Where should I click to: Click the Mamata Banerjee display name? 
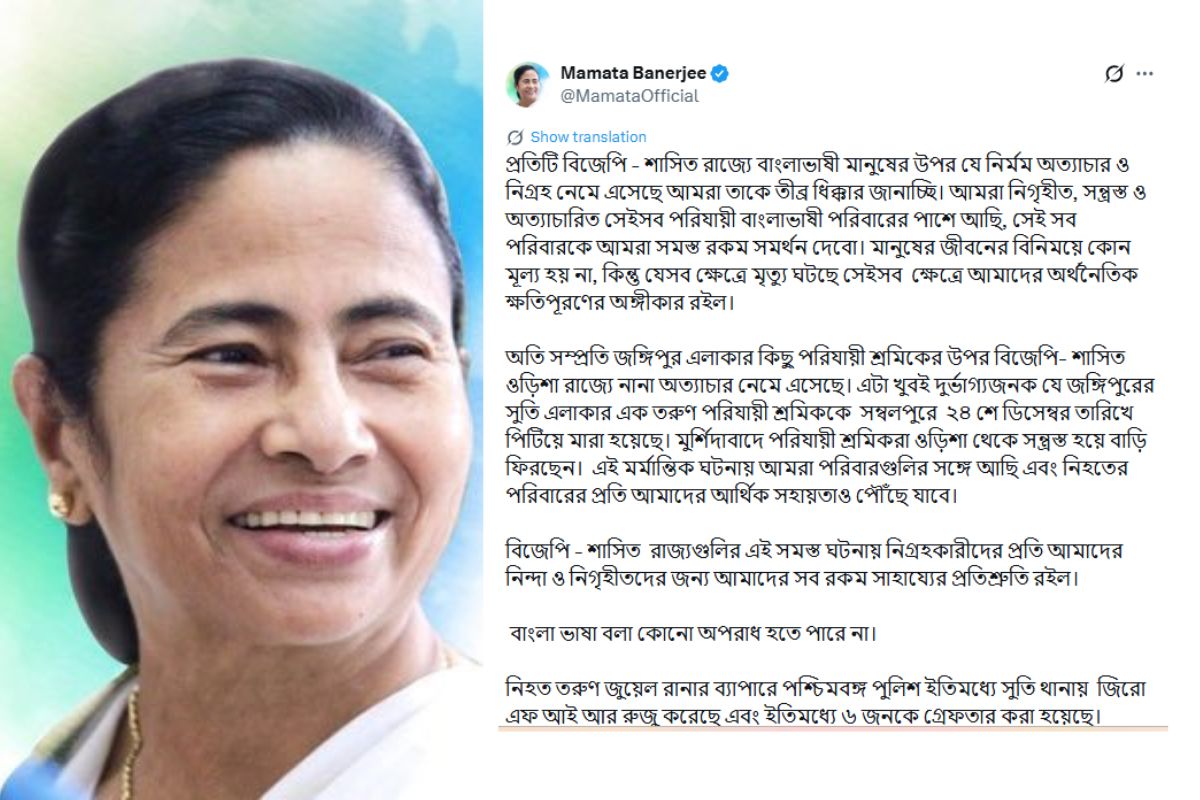point(633,73)
